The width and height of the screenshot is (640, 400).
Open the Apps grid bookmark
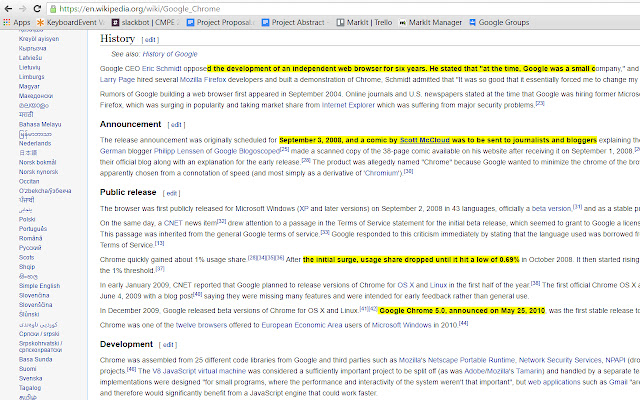point(17,22)
